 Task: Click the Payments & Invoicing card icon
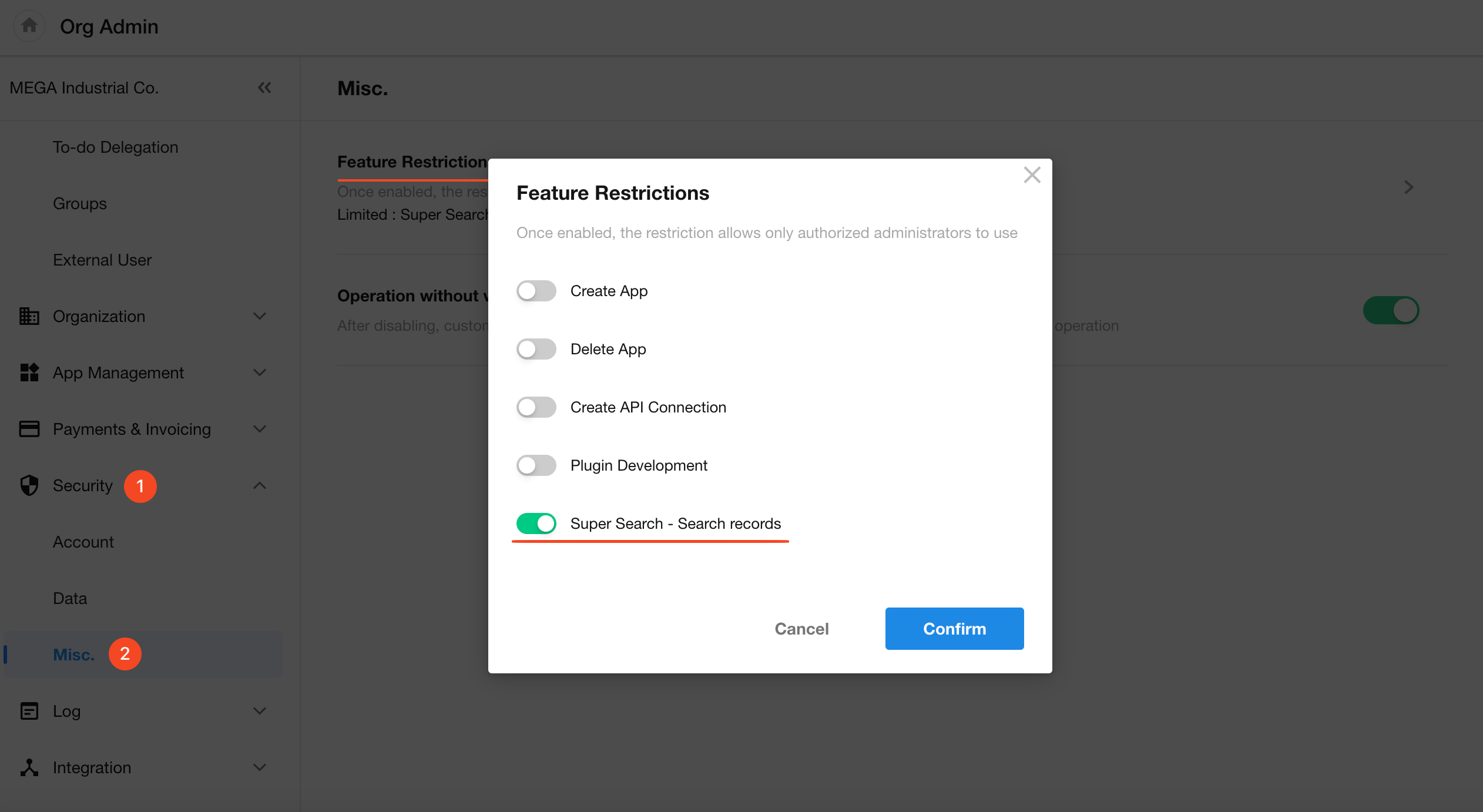(29, 429)
